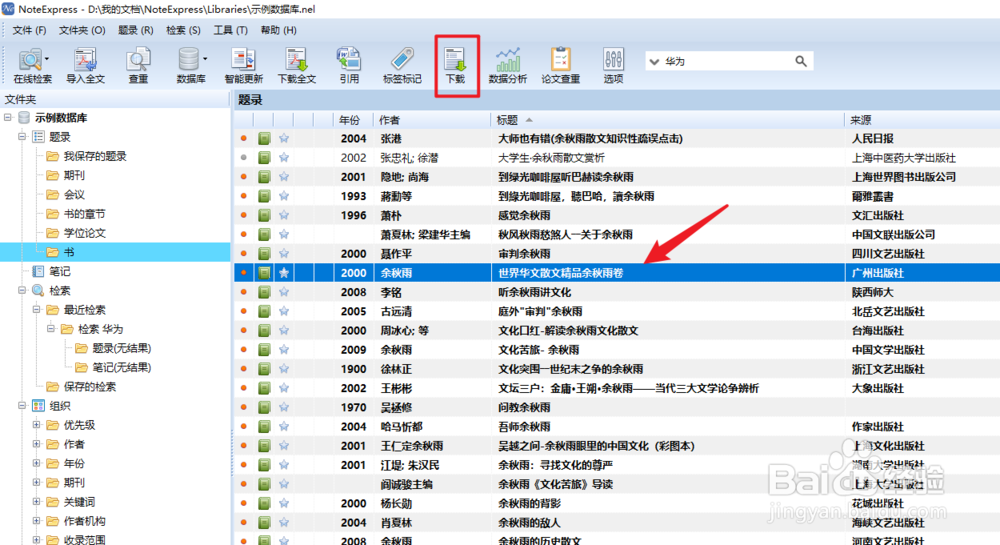Viewport: 1000px width, 545px height.
Task: Select the row titled 审判余秋雨
Action: pos(617,254)
